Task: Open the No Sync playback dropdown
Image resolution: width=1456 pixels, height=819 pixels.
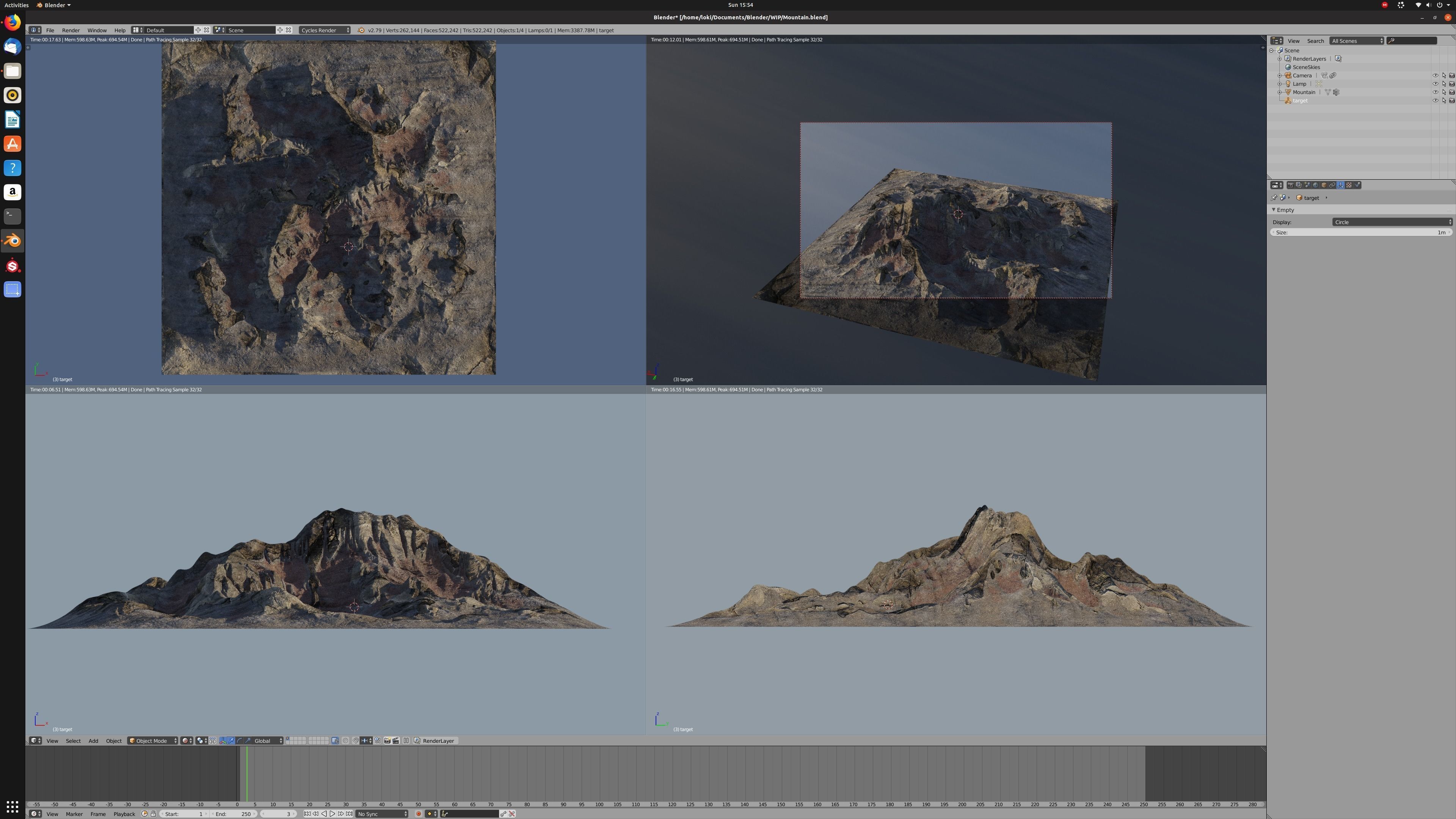Action: point(381,814)
